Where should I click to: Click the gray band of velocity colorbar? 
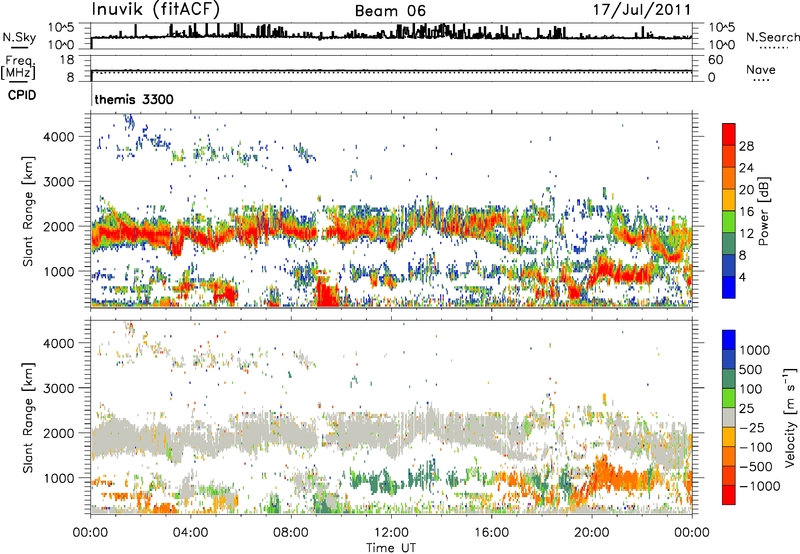(729, 417)
